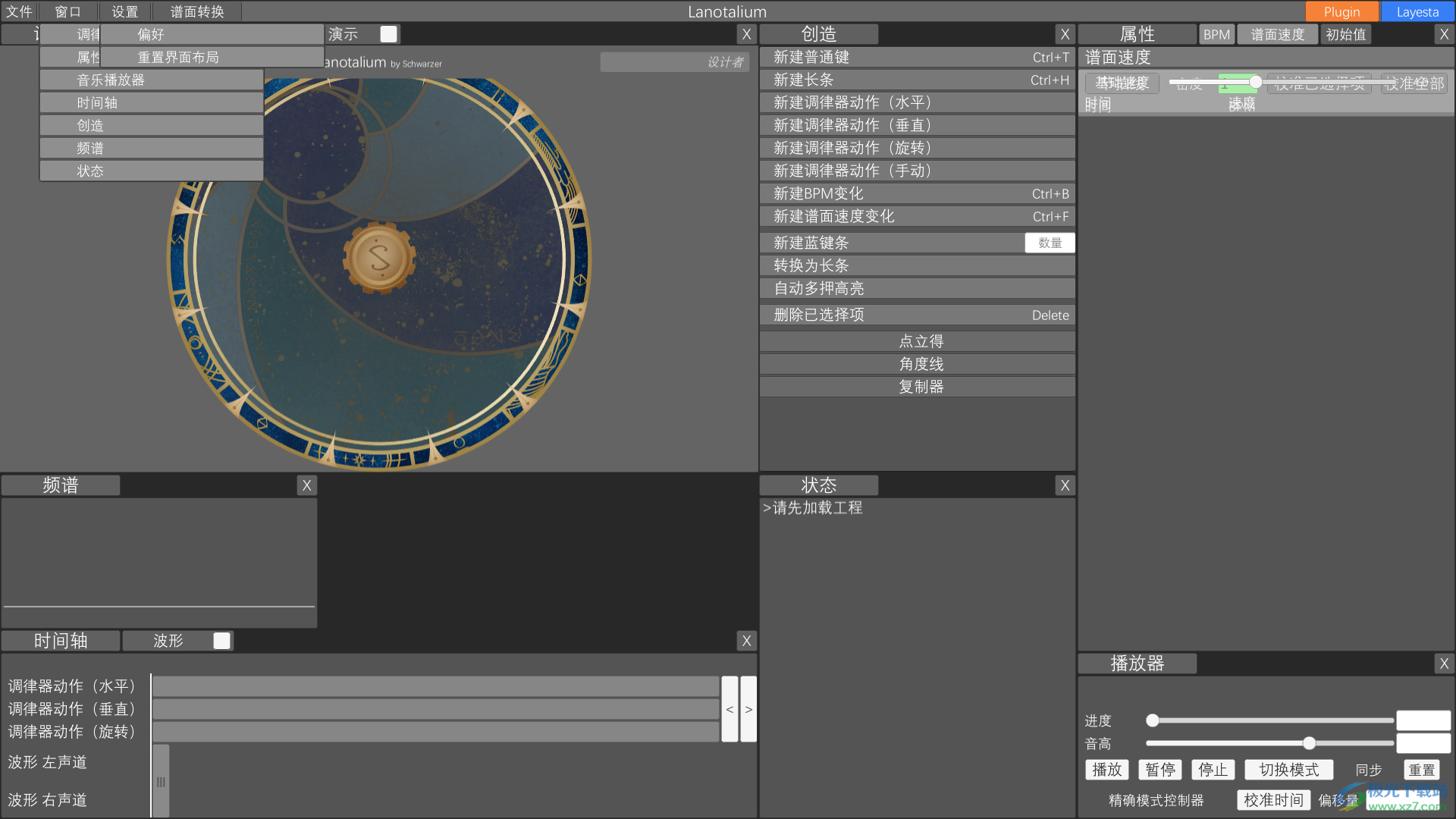Image resolution: width=1456 pixels, height=819 pixels.
Task: Click the 音高 pitch slider handle
Action: tap(1309, 743)
